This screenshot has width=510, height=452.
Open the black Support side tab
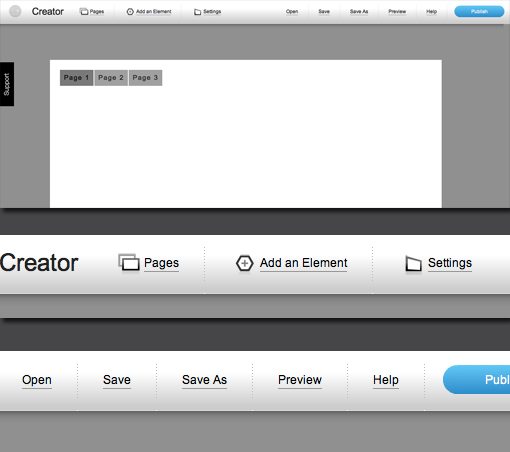click(7, 84)
